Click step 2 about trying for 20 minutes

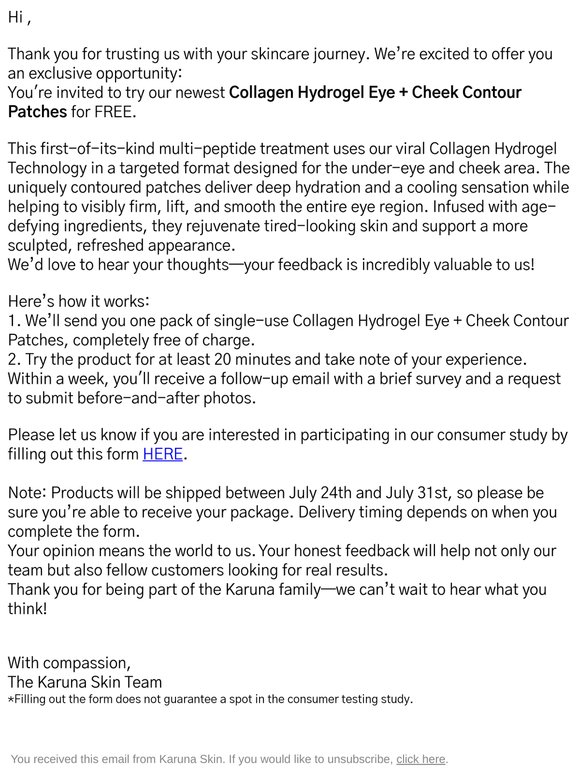tap(267, 359)
